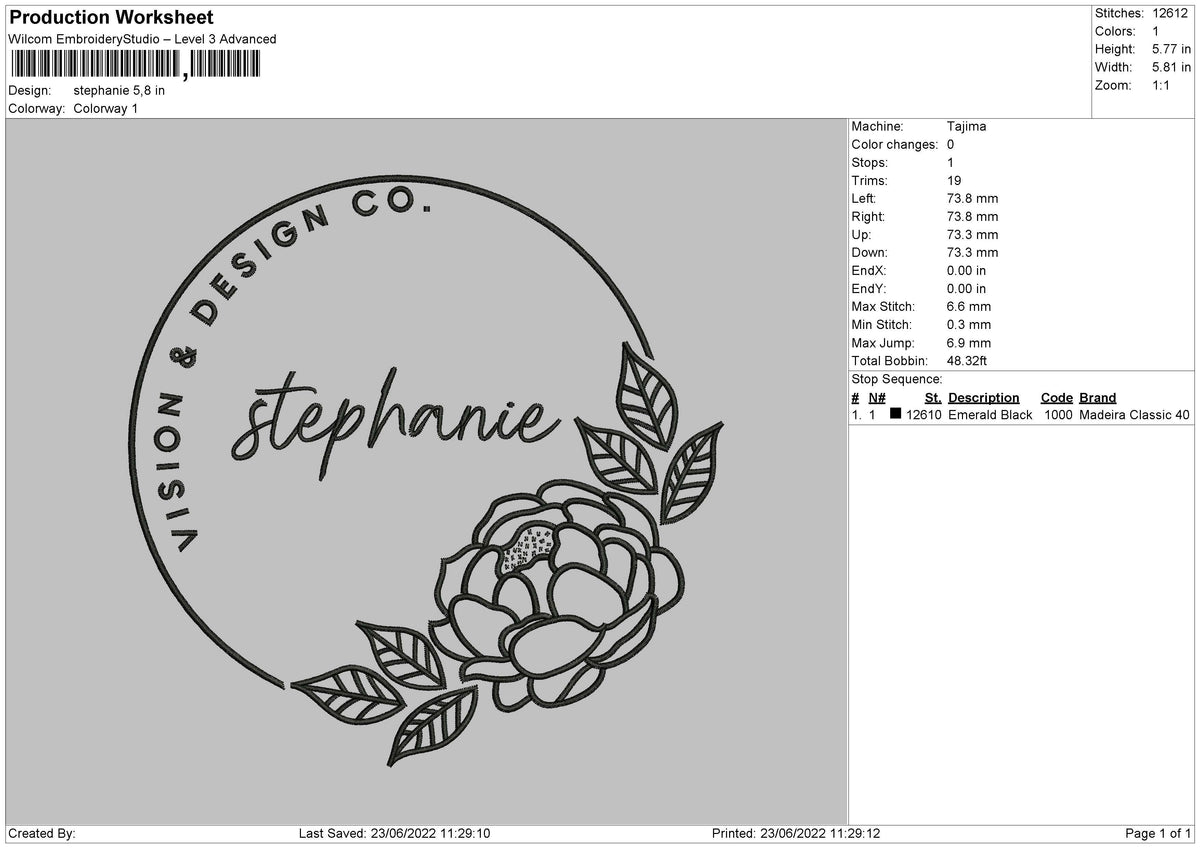This screenshot has width=1200, height=848.
Task: Select 'Wilcom EmbroideryStudio – Level 3 Advanced' text
Action: [x=142, y=39]
